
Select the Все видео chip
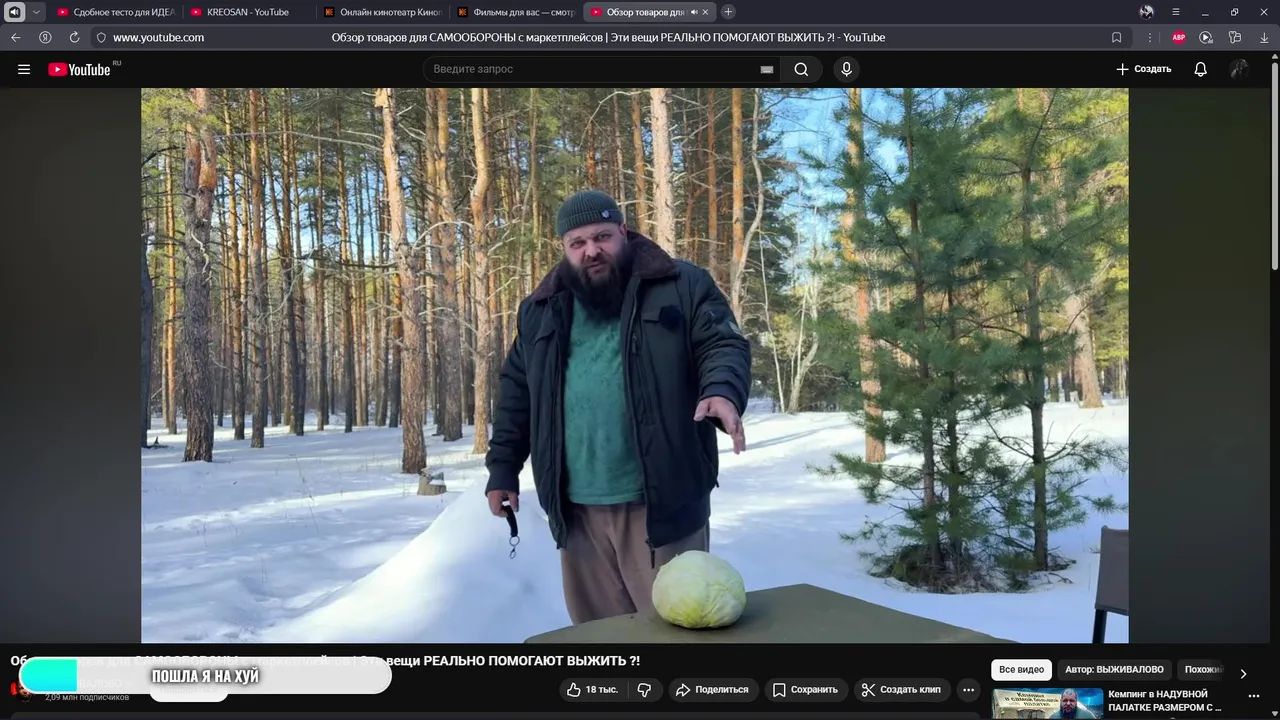coord(1021,670)
